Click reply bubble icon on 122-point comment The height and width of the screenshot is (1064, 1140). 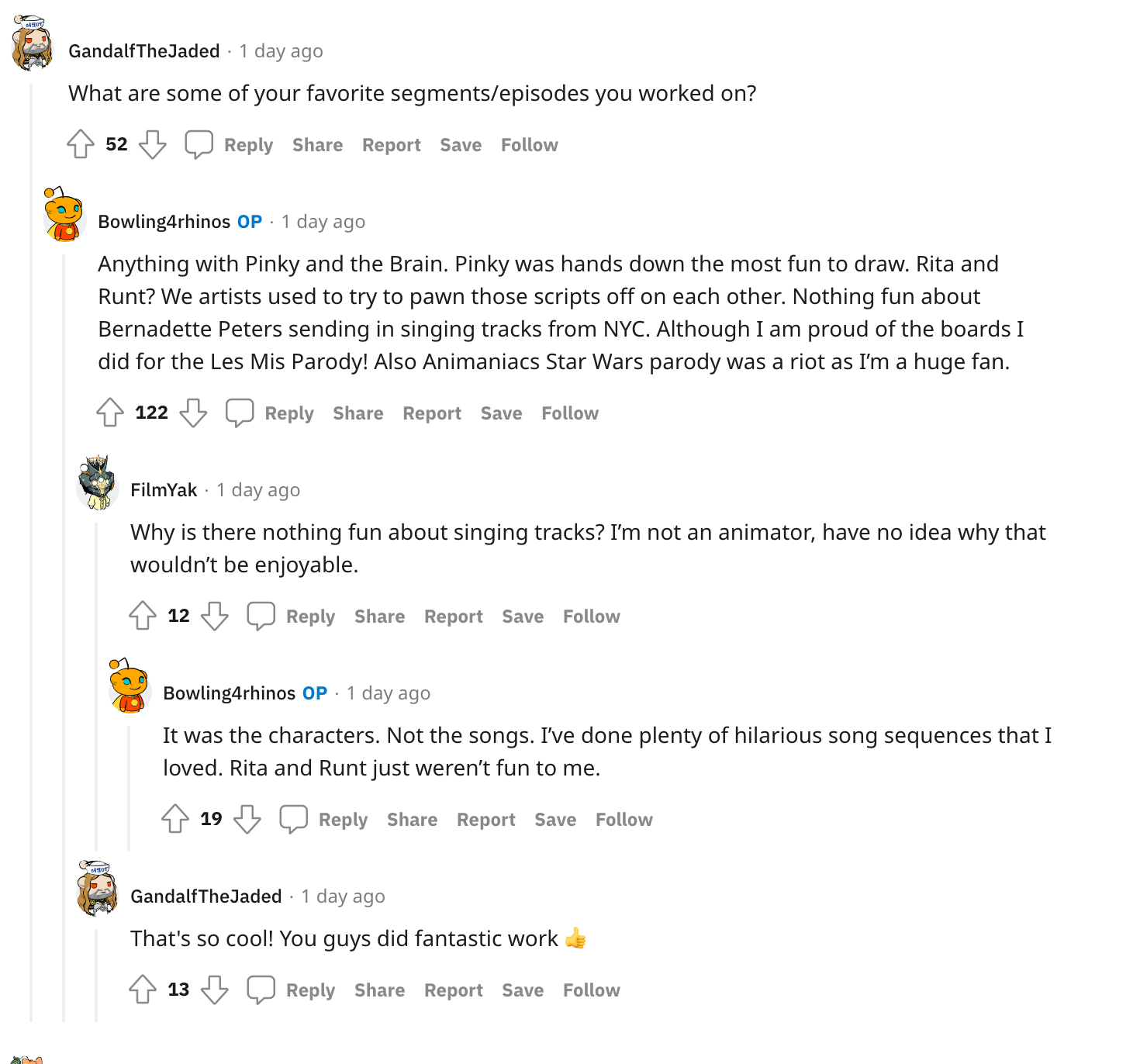point(240,413)
